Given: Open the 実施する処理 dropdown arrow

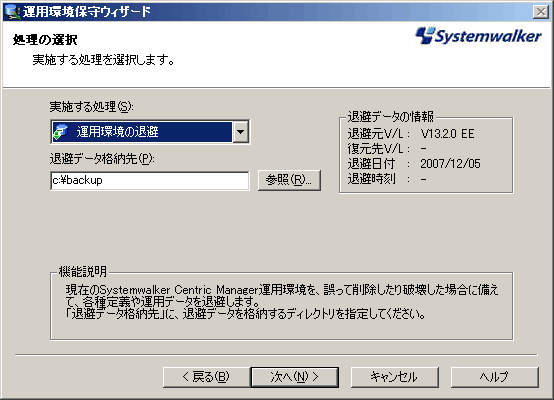Looking at the screenshot, I should tap(241, 132).
